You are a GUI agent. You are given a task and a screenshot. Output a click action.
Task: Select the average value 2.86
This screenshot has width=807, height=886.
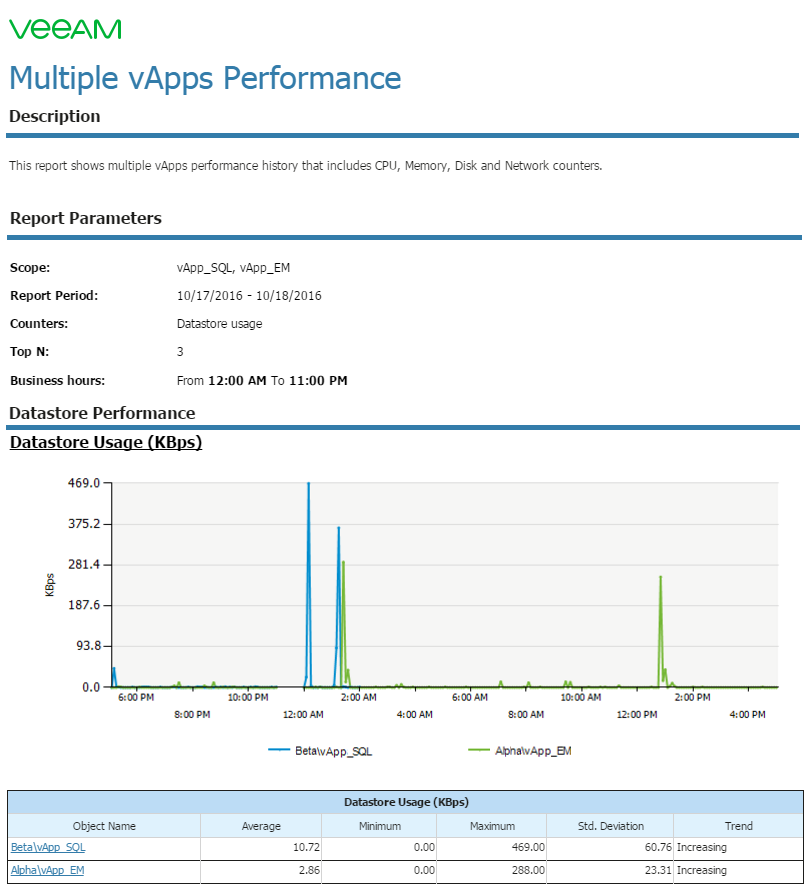pos(310,870)
